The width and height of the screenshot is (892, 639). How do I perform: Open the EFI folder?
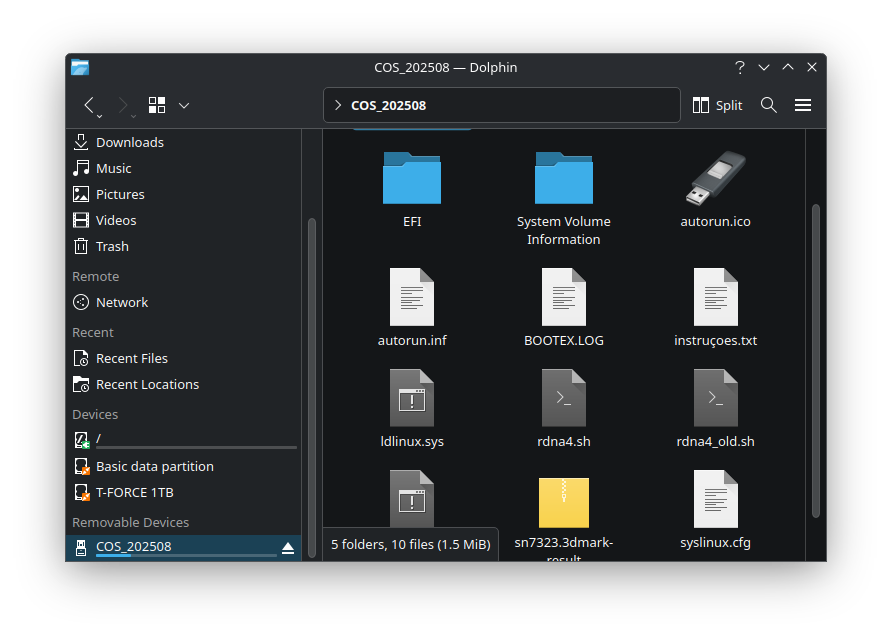(x=412, y=180)
